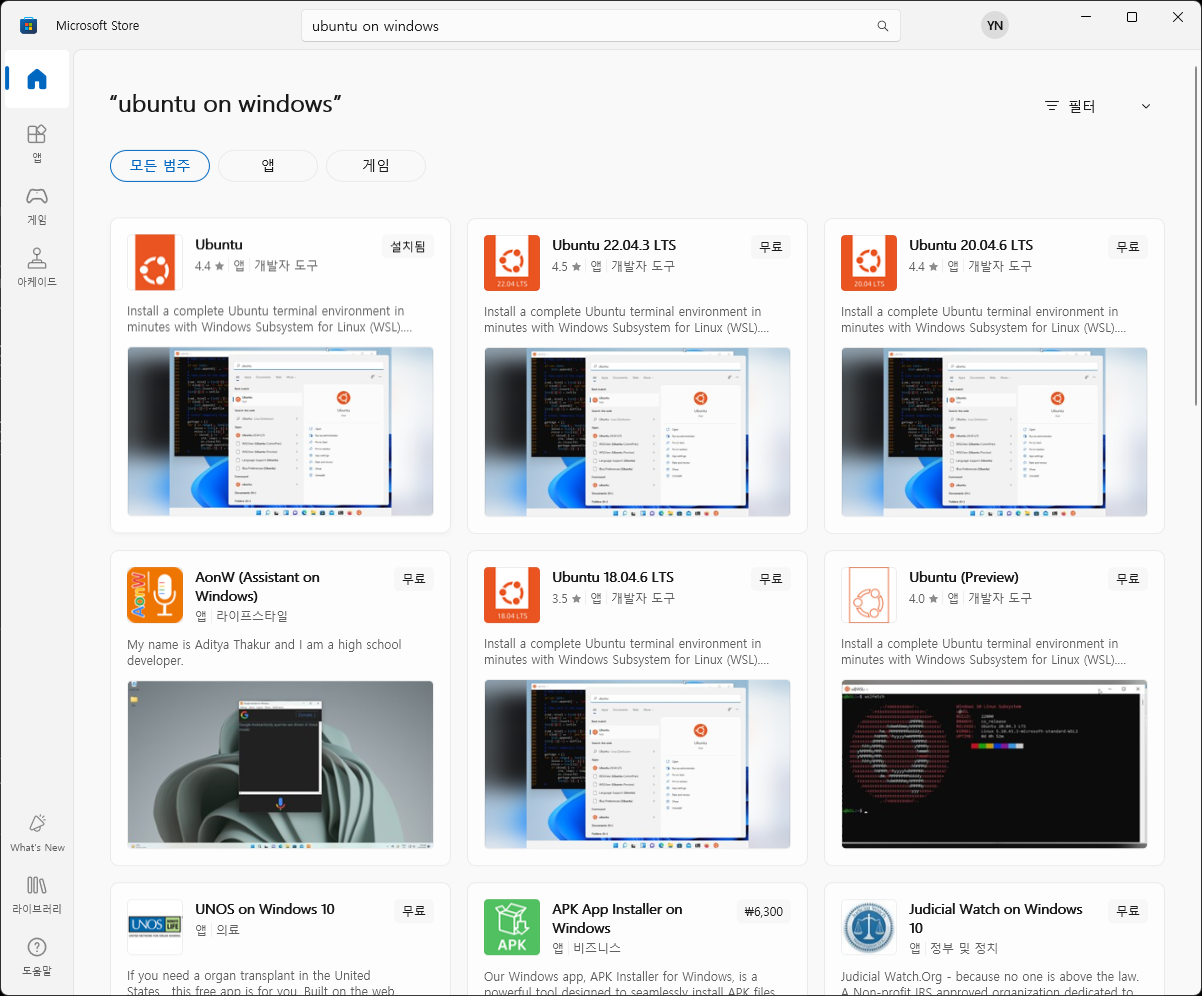
Task: Click the Ubuntu 20.04.6 LTS app icon
Action: click(869, 263)
